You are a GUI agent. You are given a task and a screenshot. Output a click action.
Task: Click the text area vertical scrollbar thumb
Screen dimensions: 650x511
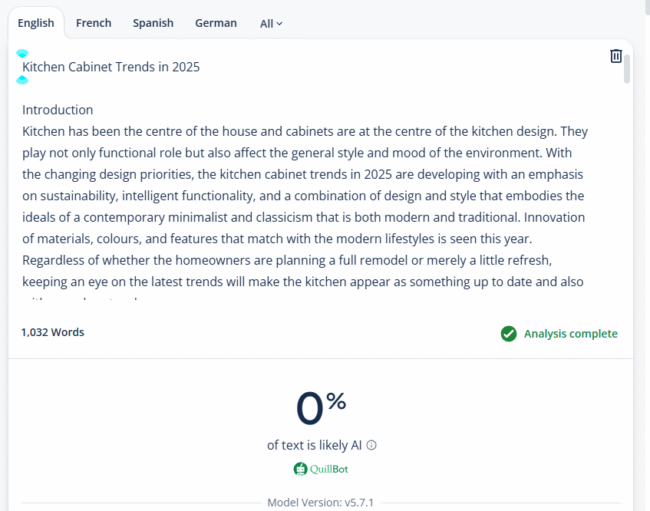[627, 70]
